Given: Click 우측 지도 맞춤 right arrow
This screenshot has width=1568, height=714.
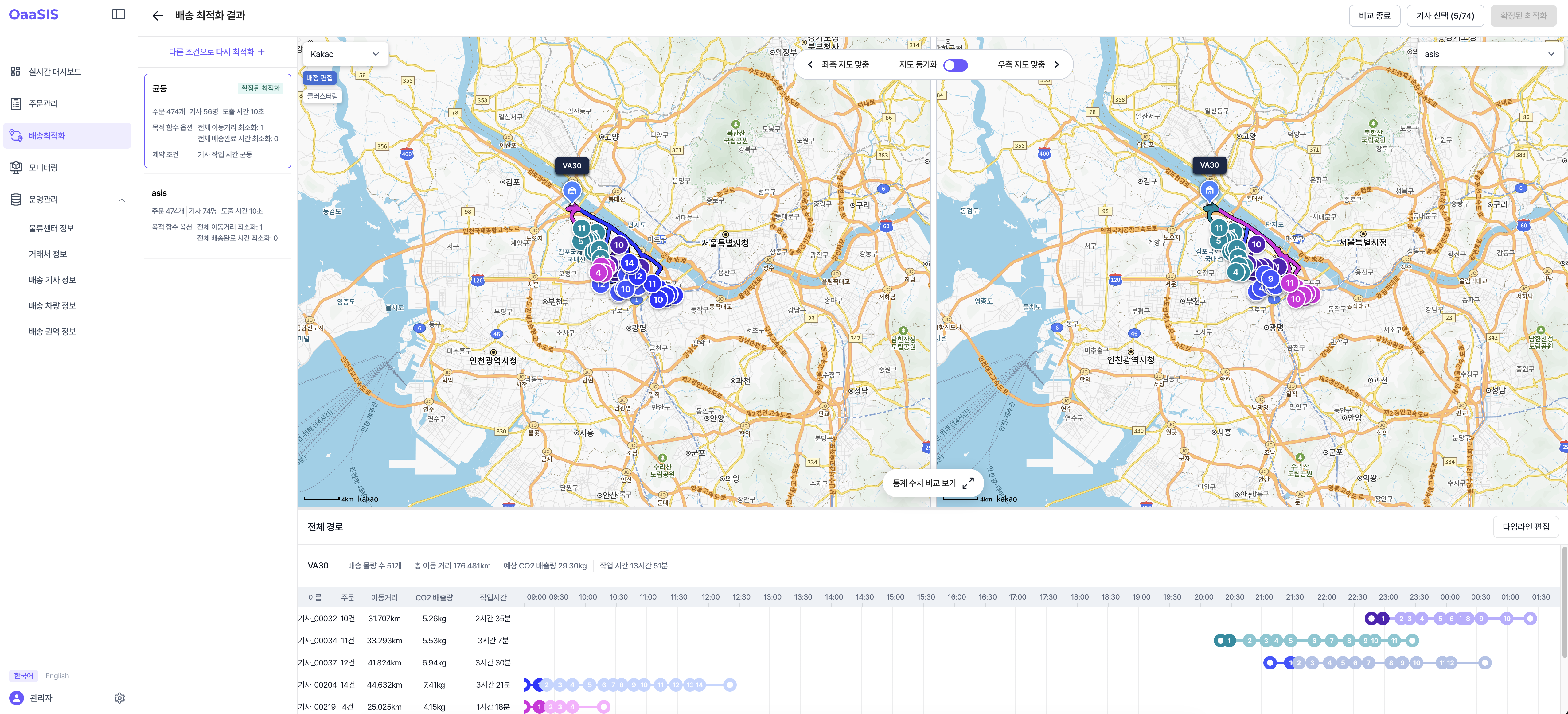Looking at the screenshot, I should click(1057, 64).
